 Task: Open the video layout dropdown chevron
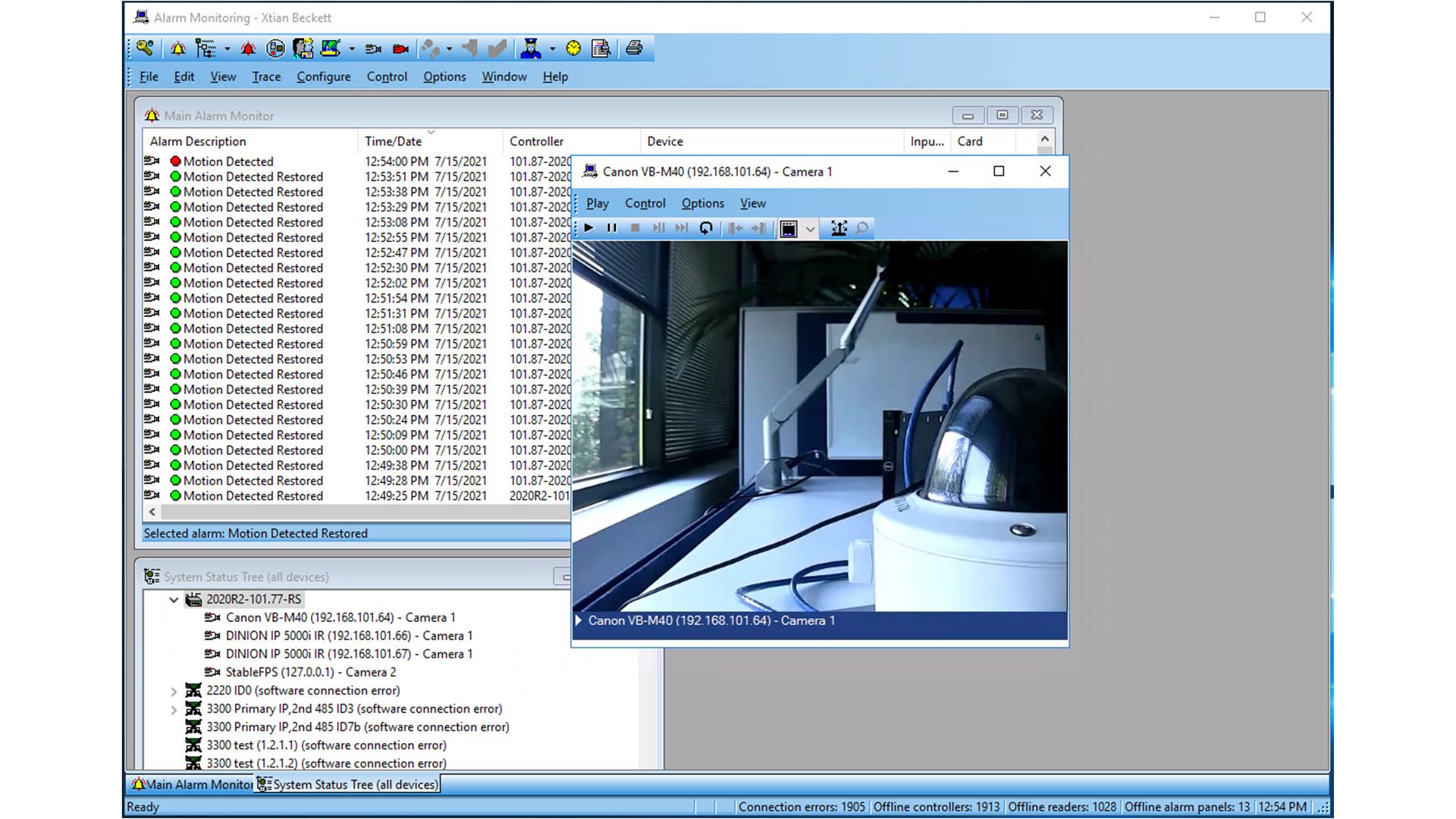pos(810,229)
